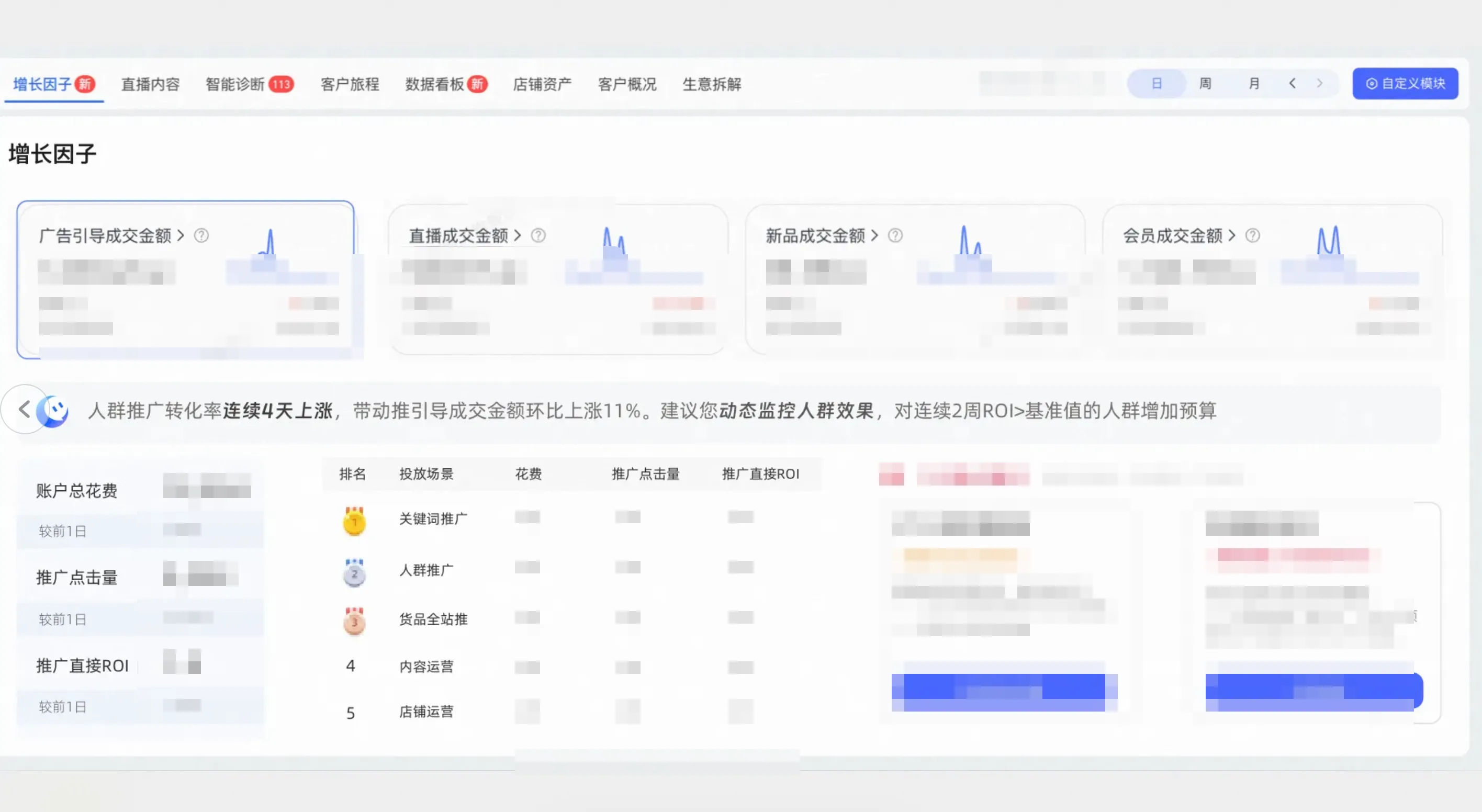Expand 广告引导成交金额 detail chevron
The width and height of the screenshot is (1482, 812).
coord(181,235)
